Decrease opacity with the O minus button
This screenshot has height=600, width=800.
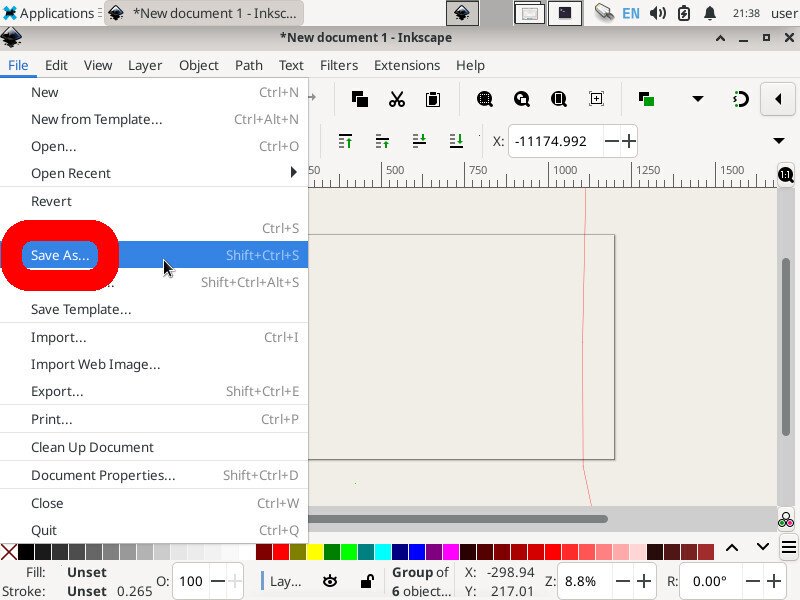[x=218, y=581]
